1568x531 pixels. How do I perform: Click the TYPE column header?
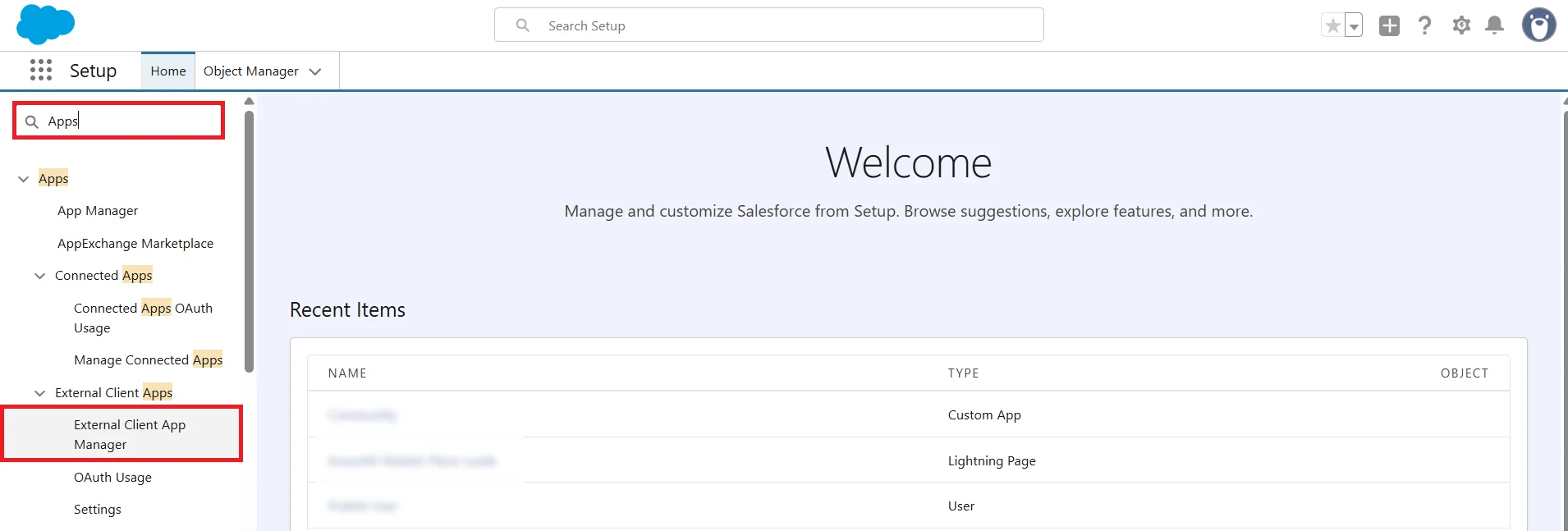(963, 373)
